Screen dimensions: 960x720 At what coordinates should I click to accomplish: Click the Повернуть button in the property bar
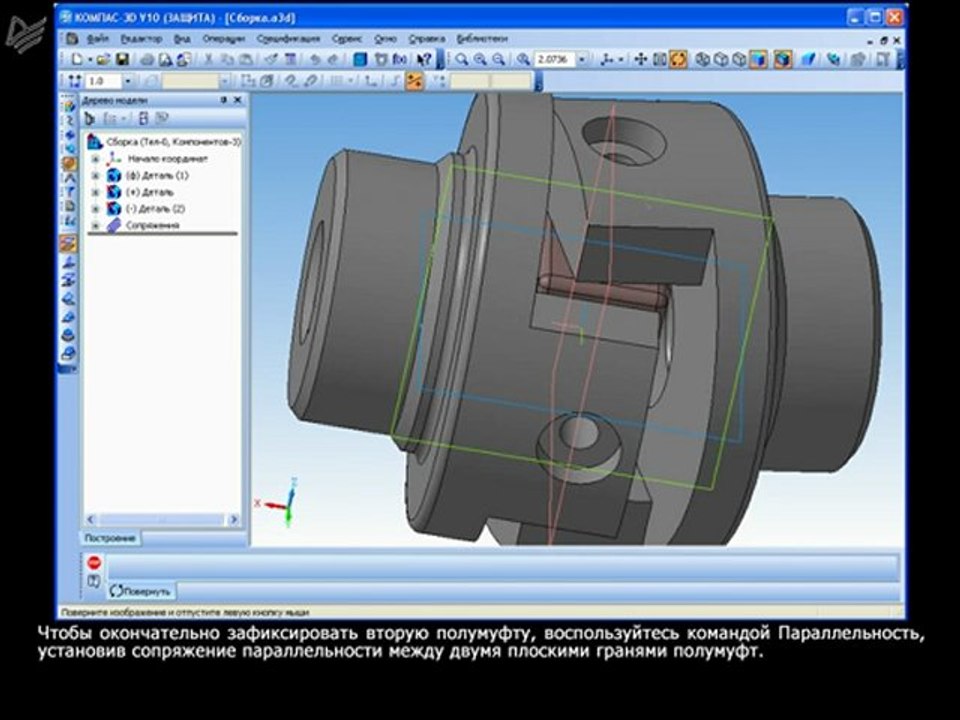click(141, 591)
